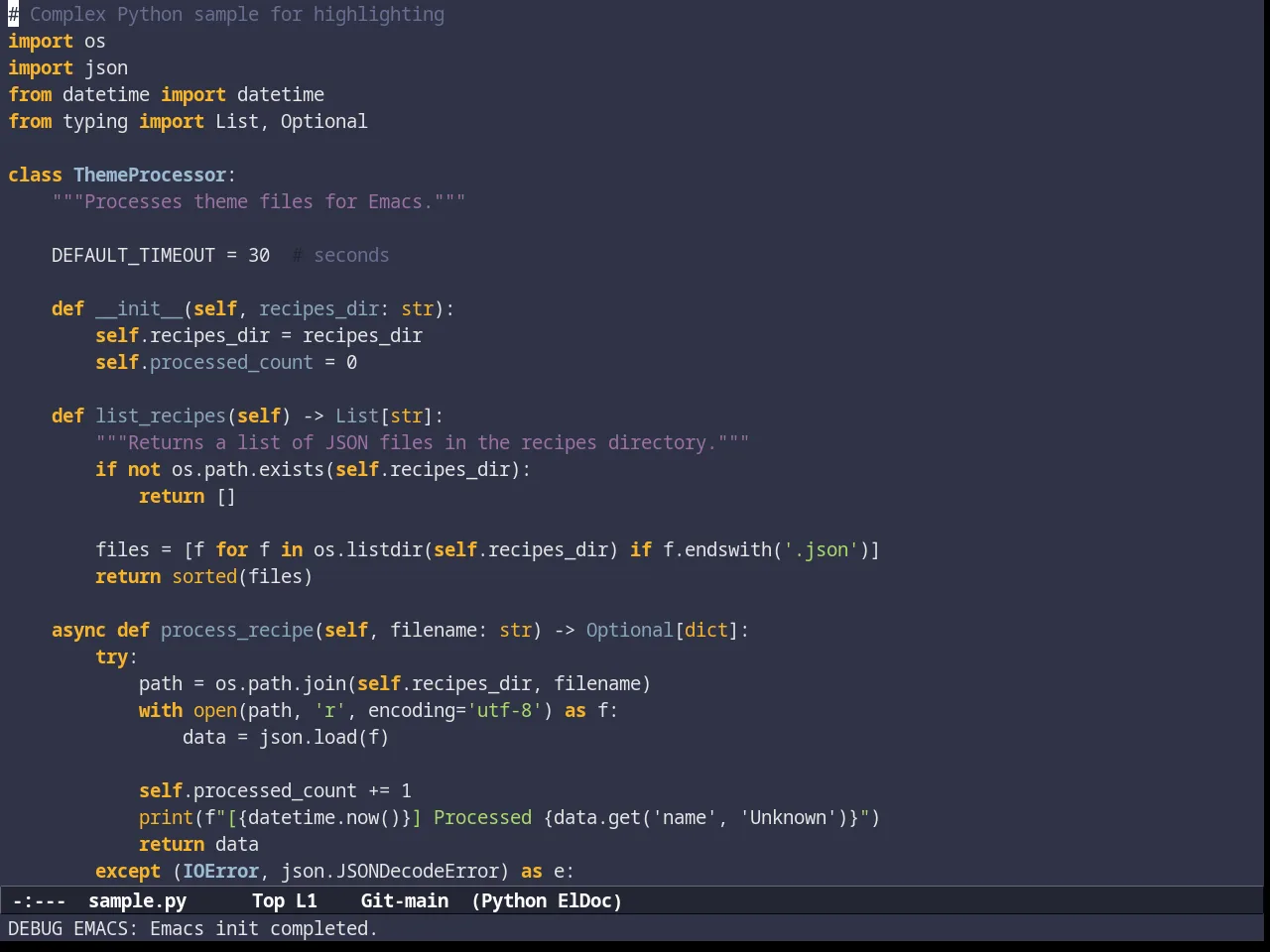Click 'from datetime import datetime' line
Viewport: 1270px width, 952px height.
tap(166, 94)
